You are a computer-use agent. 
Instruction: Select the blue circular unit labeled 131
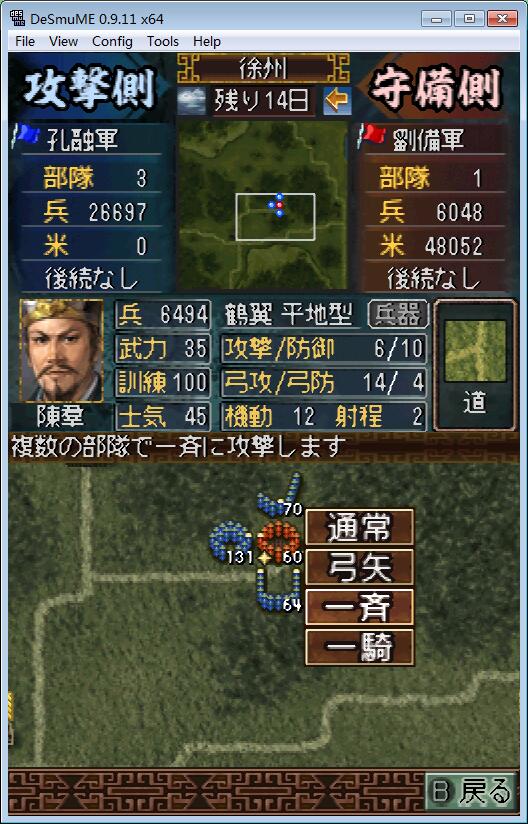click(x=230, y=541)
